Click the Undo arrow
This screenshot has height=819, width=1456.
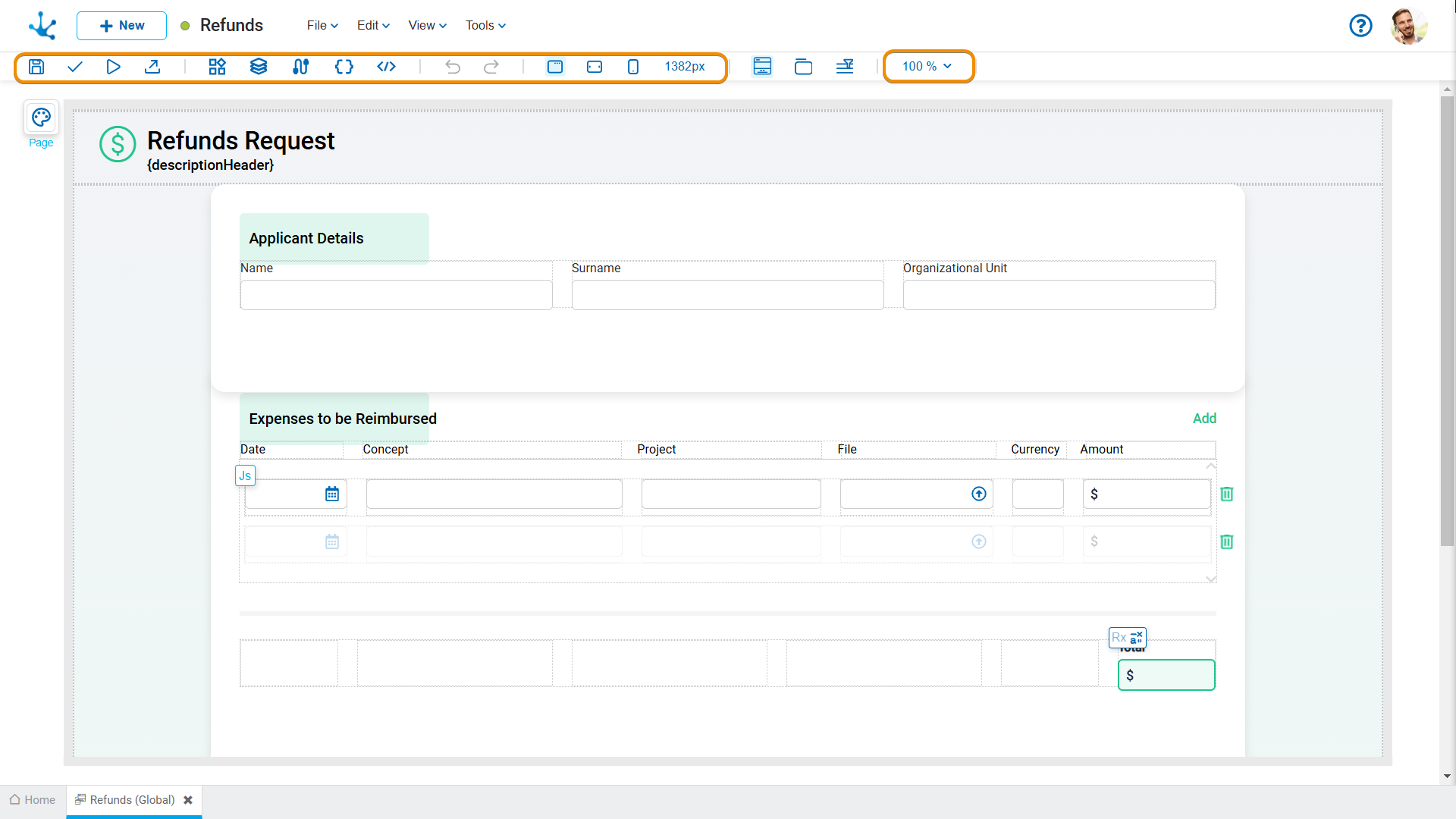point(453,67)
